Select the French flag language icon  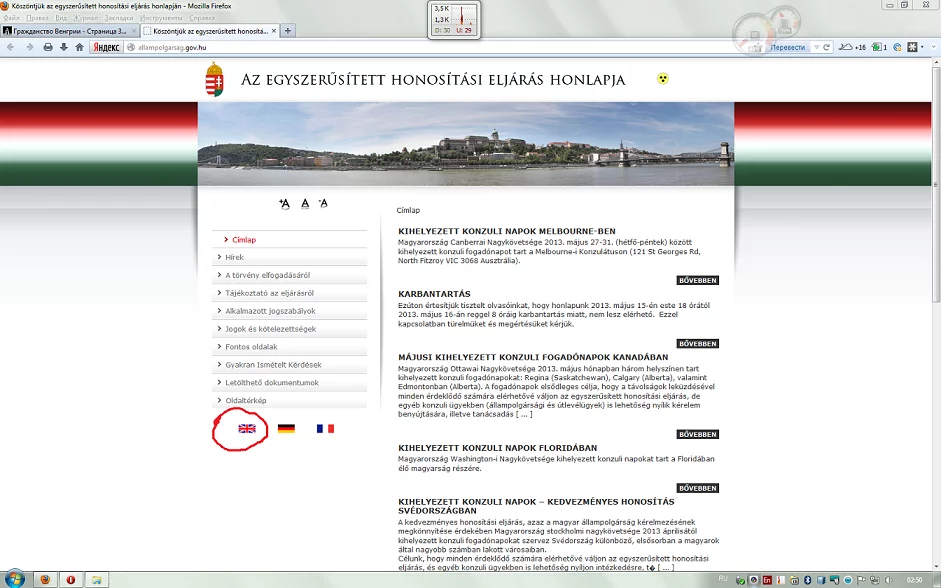point(325,429)
